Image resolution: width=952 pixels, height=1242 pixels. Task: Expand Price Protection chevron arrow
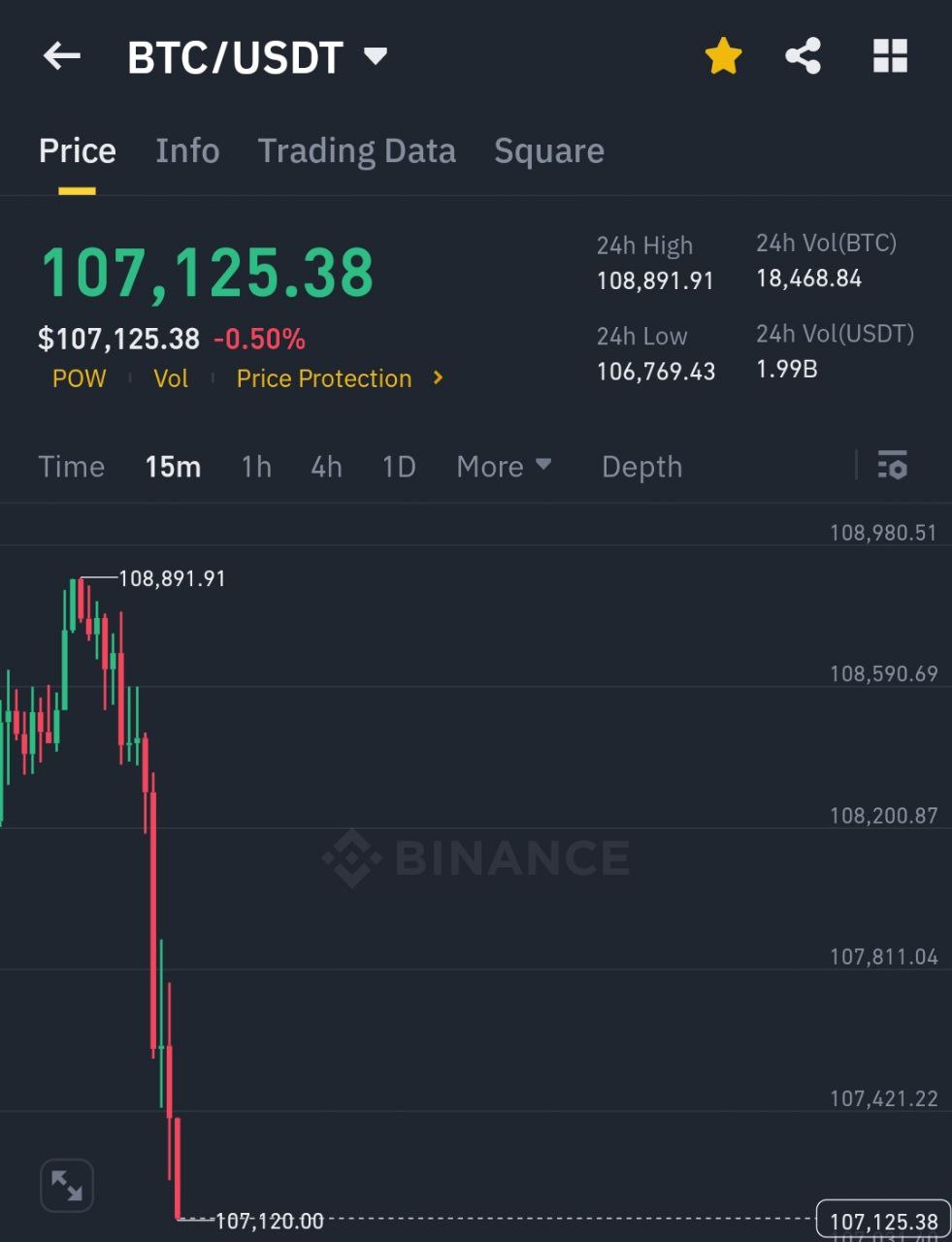[x=439, y=377]
